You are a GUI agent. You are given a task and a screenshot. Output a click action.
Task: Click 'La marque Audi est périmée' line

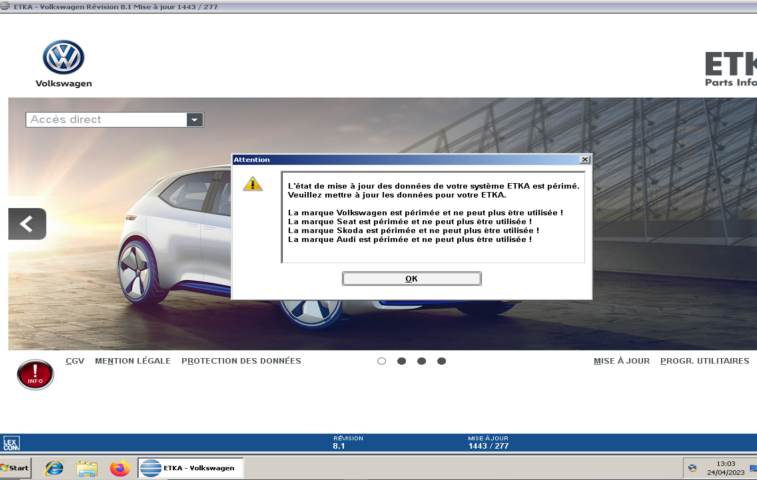pyautogui.click(x=409, y=240)
